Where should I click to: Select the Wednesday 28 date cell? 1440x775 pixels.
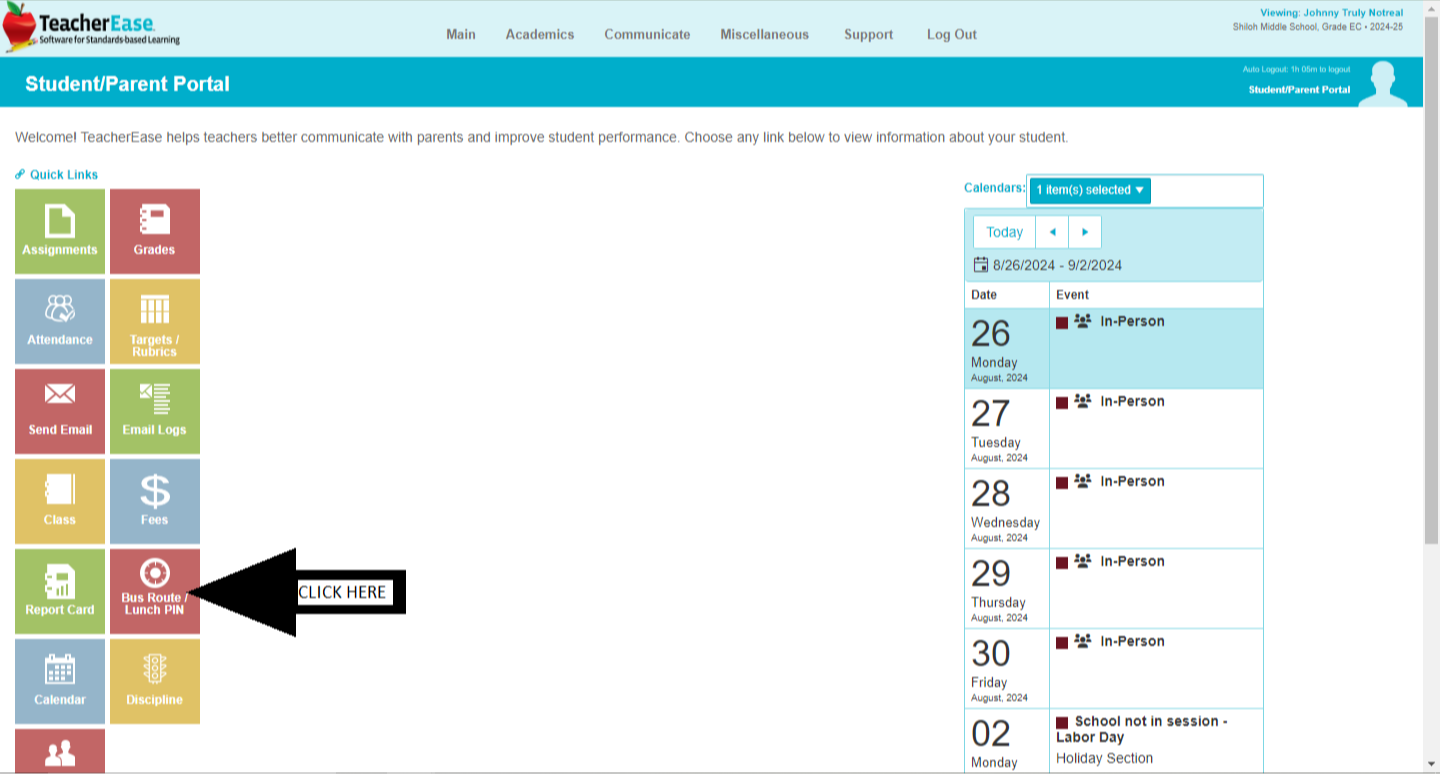click(x=1007, y=508)
